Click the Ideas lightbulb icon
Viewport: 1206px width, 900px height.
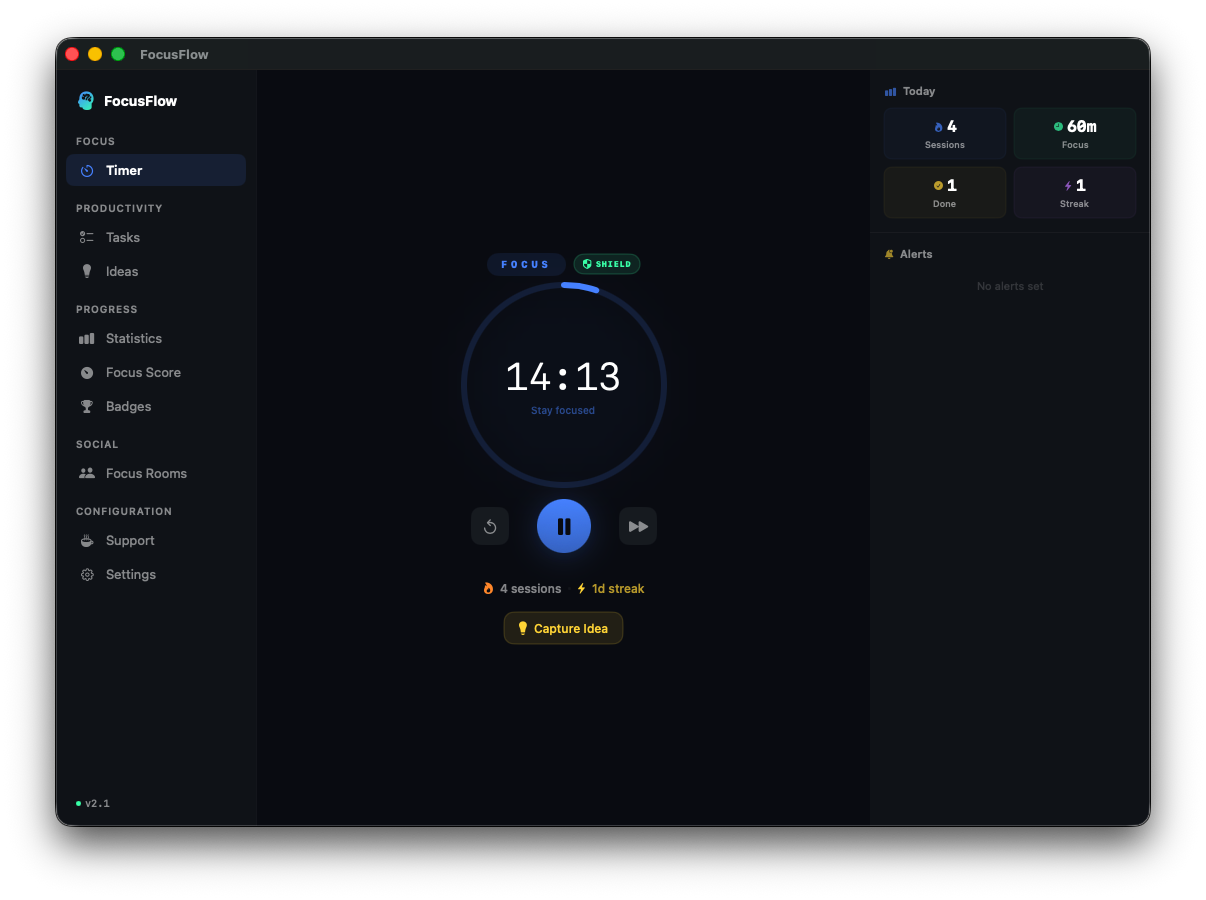87,271
